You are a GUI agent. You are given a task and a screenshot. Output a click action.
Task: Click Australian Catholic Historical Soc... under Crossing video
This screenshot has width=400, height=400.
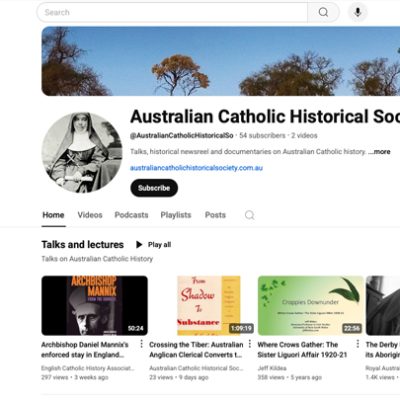point(196,368)
